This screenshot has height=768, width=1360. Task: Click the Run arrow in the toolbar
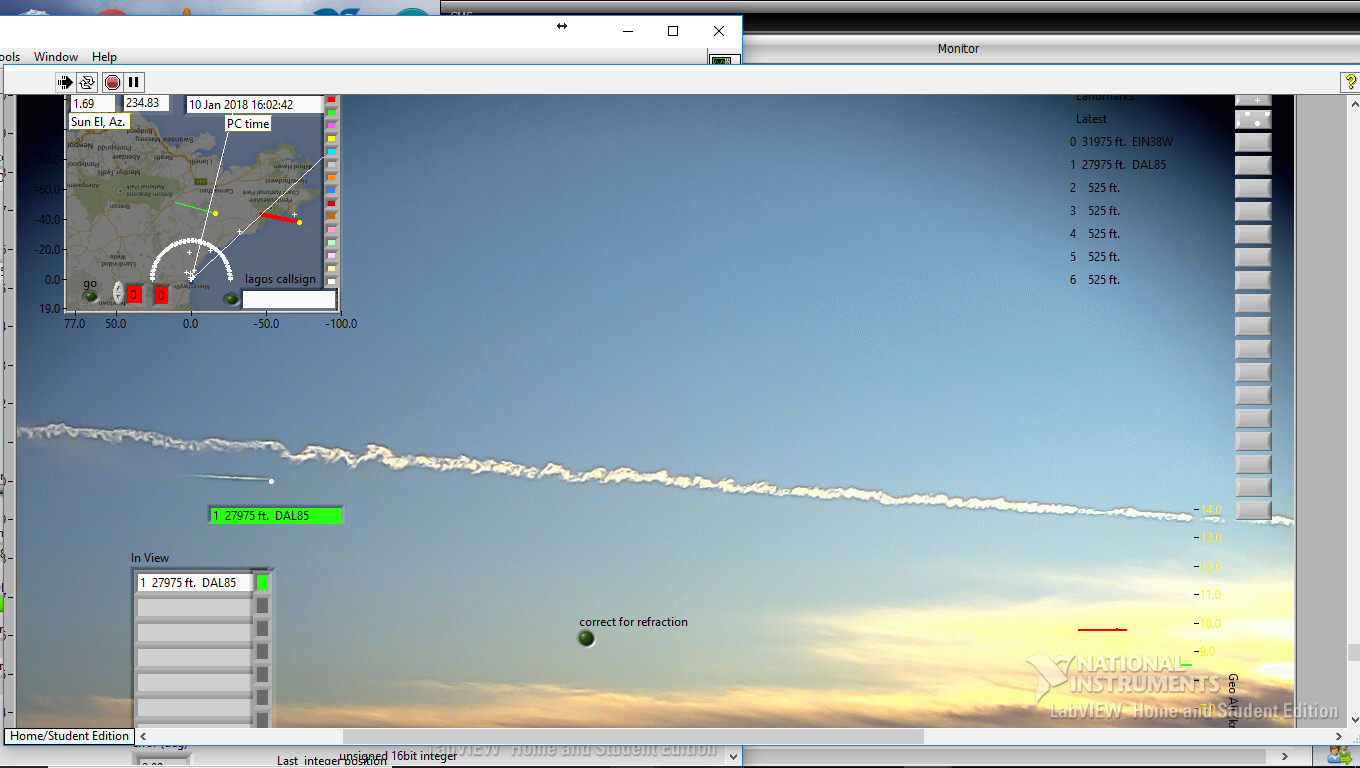[65, 82]
